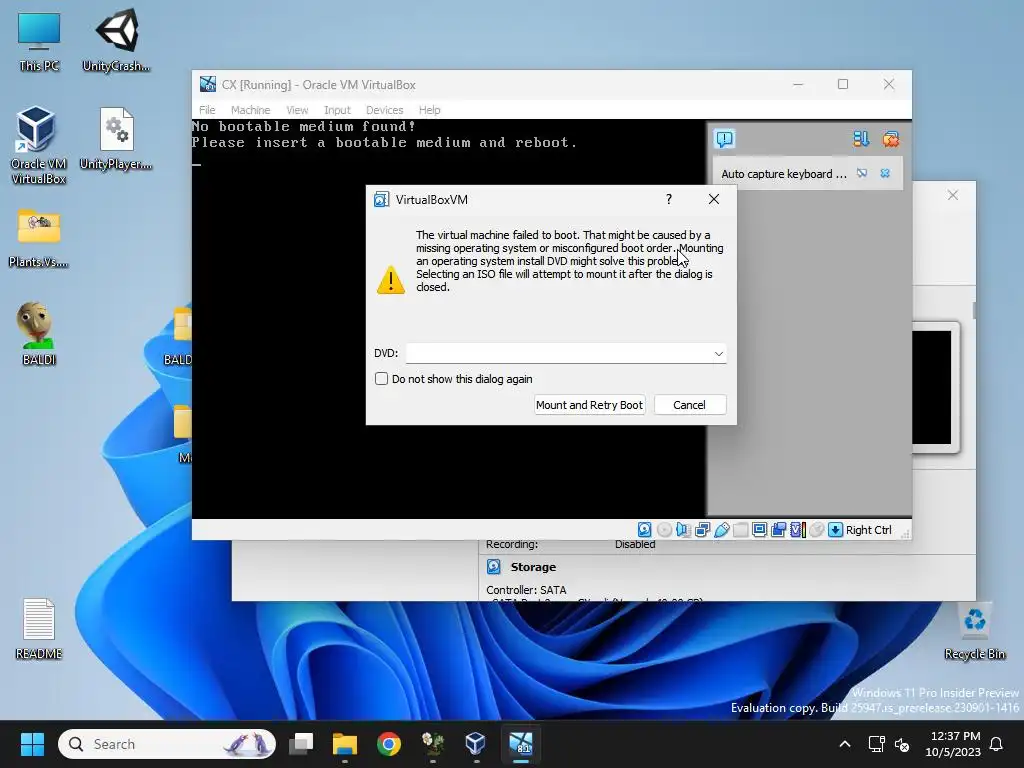1024x768 pixels.
Task: Click the audio status bar indicator
Action: (x=683, y=530)
